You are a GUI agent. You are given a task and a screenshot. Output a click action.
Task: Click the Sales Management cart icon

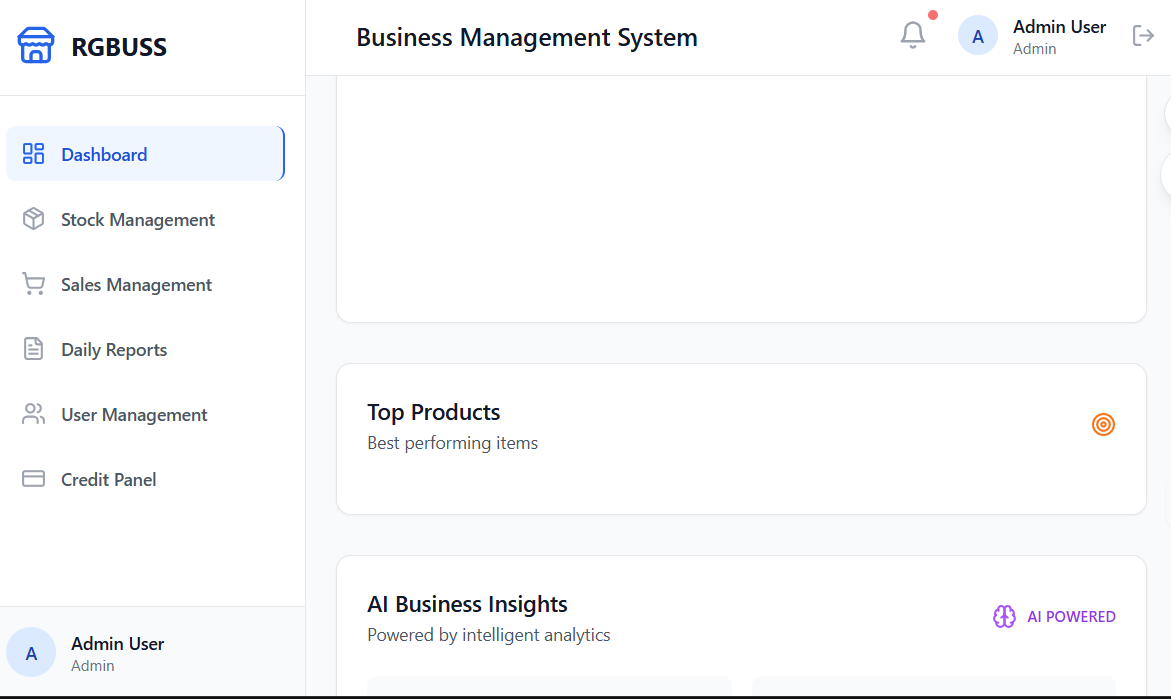[x=34, y=284]
